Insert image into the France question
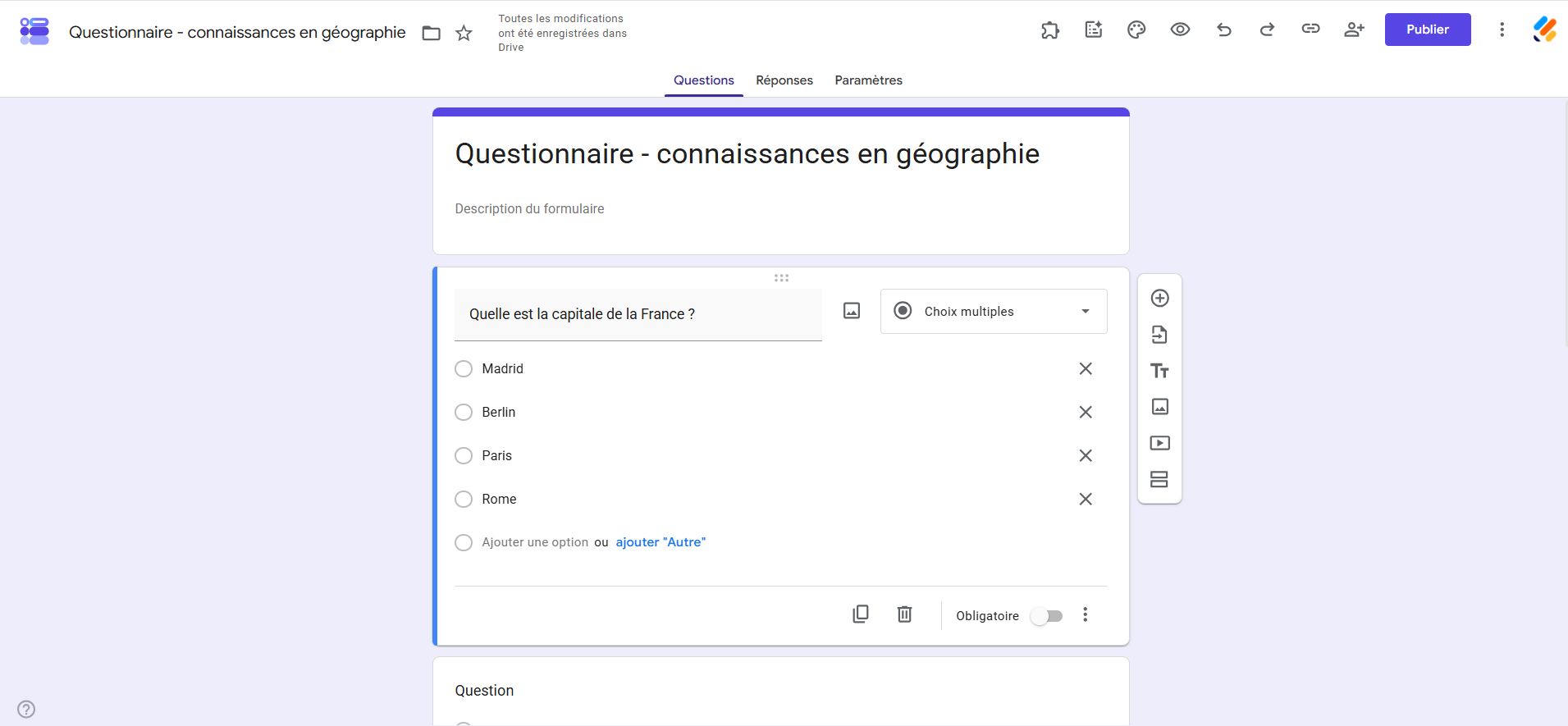1568x726 pixels. [x=852, y=311]
